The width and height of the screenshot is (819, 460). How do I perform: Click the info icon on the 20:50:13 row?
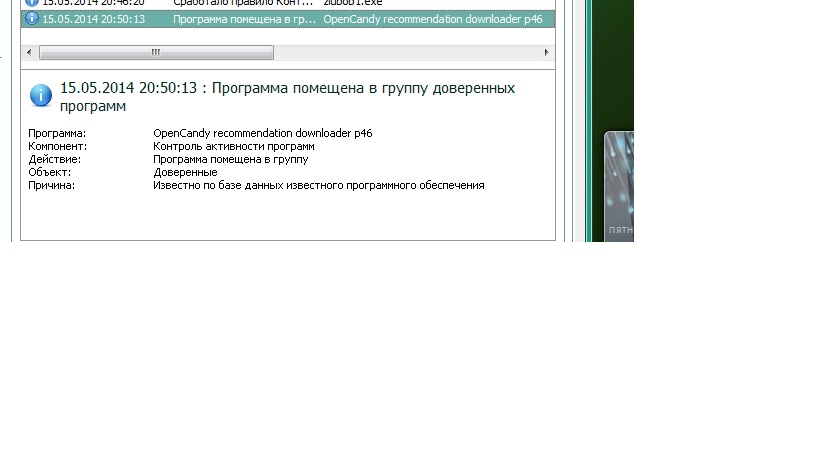coord(32,18)
